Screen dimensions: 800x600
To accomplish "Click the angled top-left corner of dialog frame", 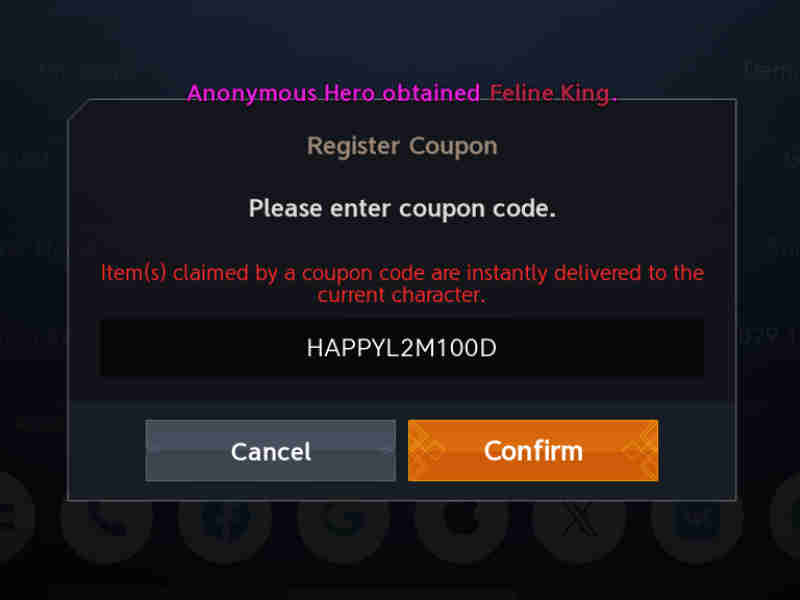I will pyautogui.click(x=78, y=110).
